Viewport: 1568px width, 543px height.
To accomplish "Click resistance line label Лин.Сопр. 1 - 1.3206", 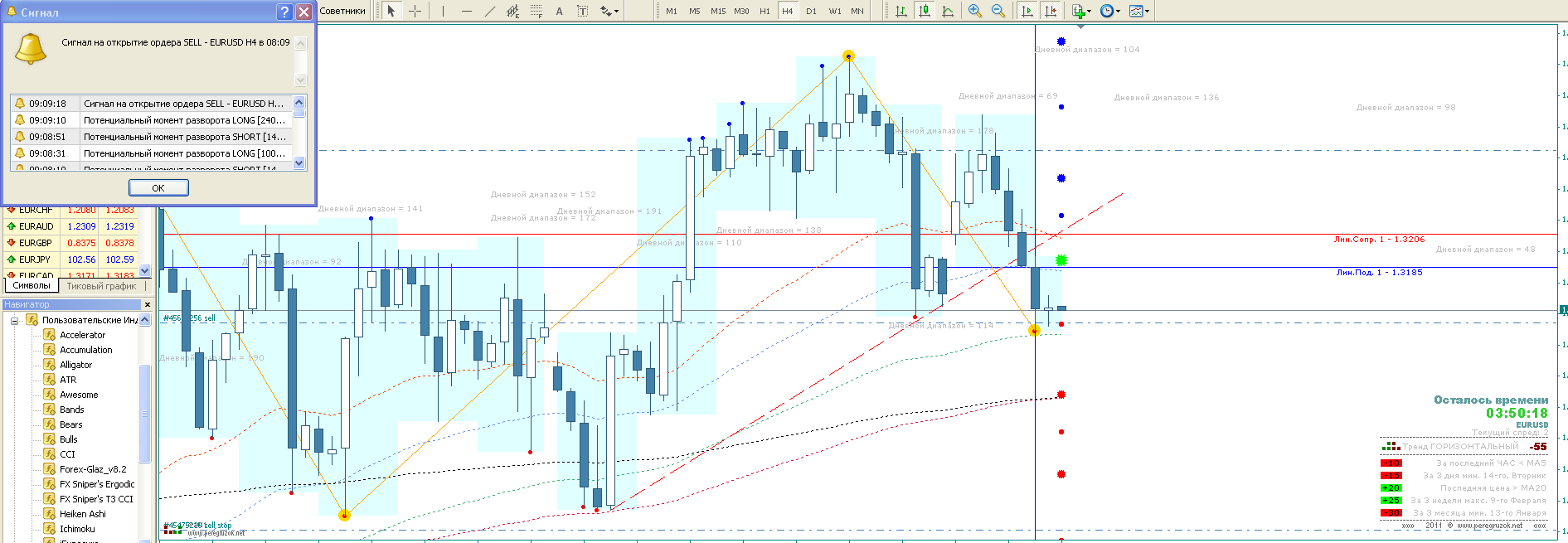I will pyautogui.click(x=1379, y=240).
